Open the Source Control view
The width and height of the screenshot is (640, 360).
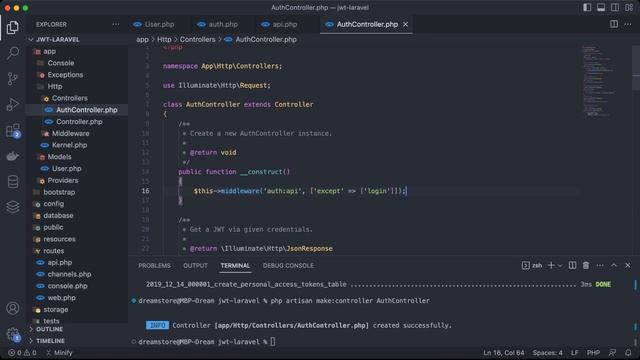[13, 78]
